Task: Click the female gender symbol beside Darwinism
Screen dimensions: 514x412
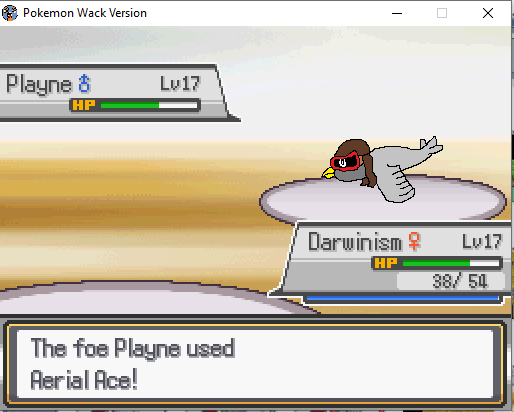Action: (414, 241)
